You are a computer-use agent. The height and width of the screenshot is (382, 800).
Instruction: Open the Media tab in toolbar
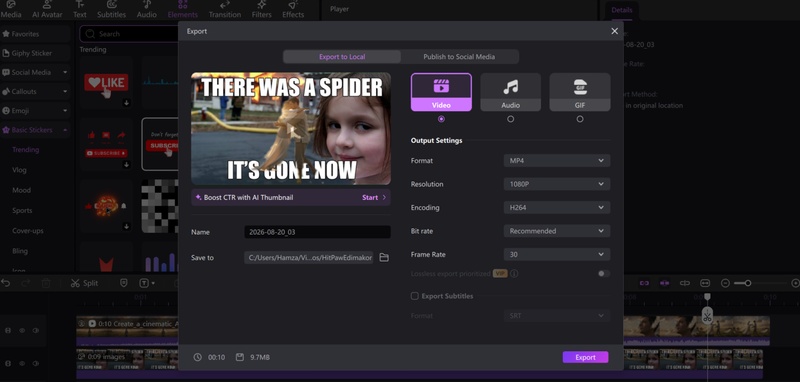[11, 9]
